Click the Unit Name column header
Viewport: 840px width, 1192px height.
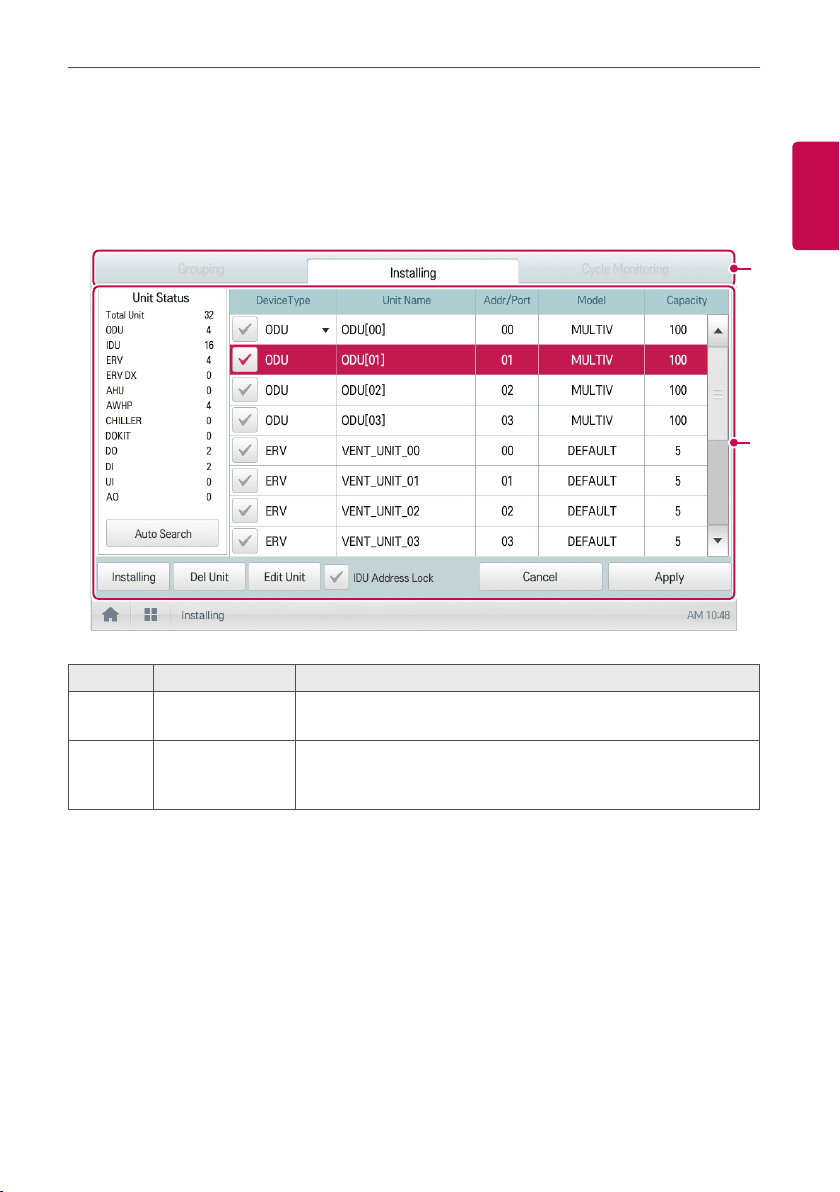click(x=406, y=300)
